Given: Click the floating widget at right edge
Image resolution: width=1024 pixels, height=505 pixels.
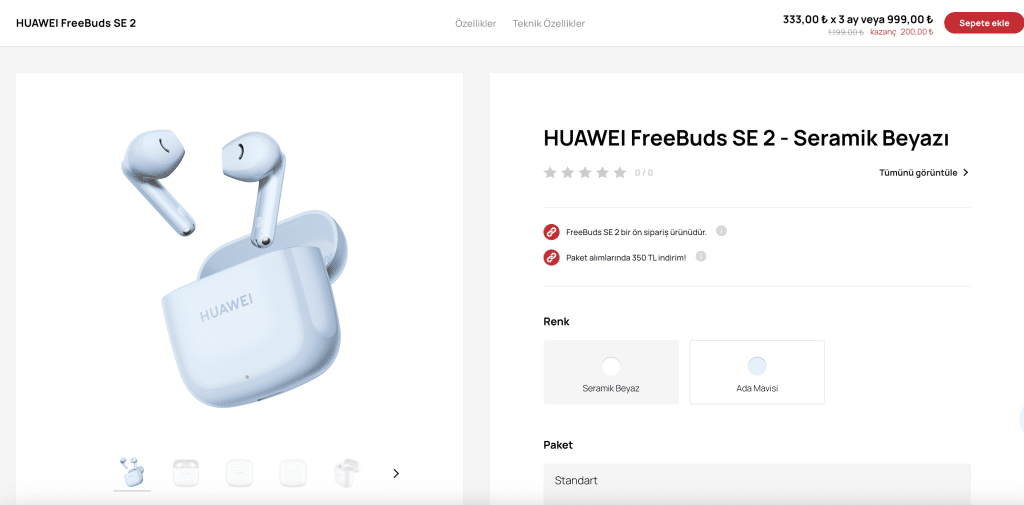Looking at the screenshot, I should tap(1020, 419).
